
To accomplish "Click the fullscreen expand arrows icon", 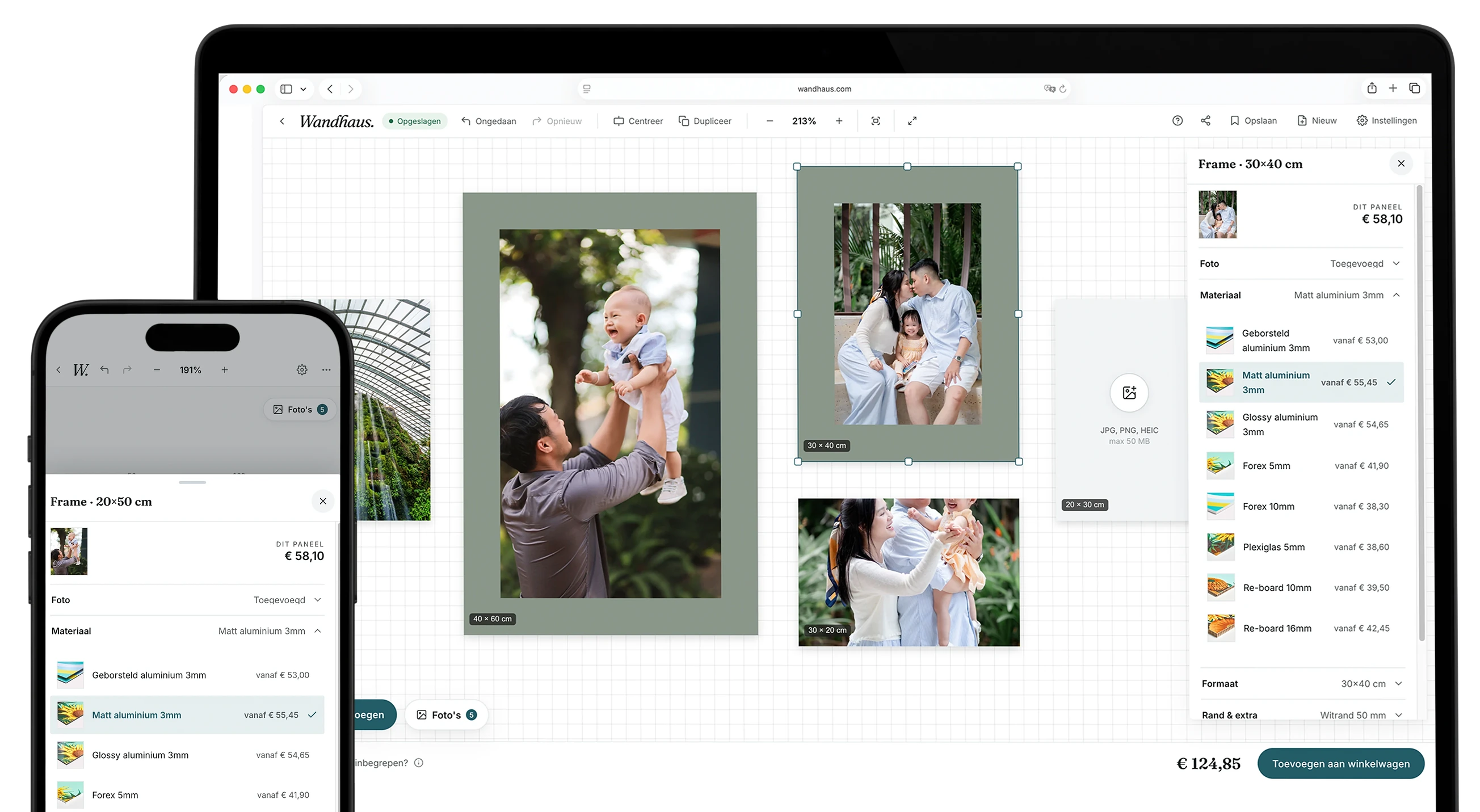I will [x=913, y=121].
